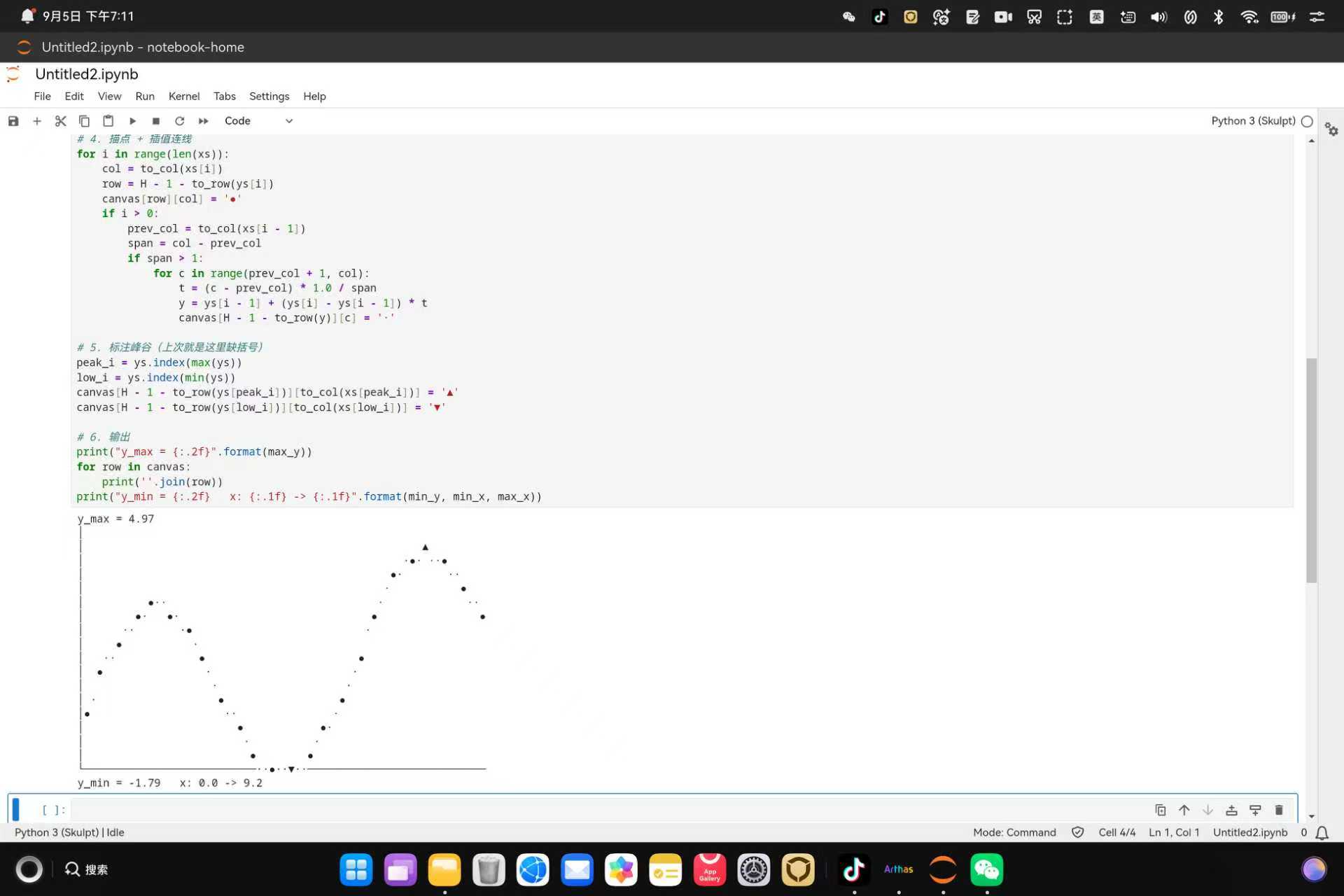Image resolution: width=1344 pixels, height=896 pixels.
Task: Toggle Bluetooth from the top bar icon
Action: tap(1219, 17)
